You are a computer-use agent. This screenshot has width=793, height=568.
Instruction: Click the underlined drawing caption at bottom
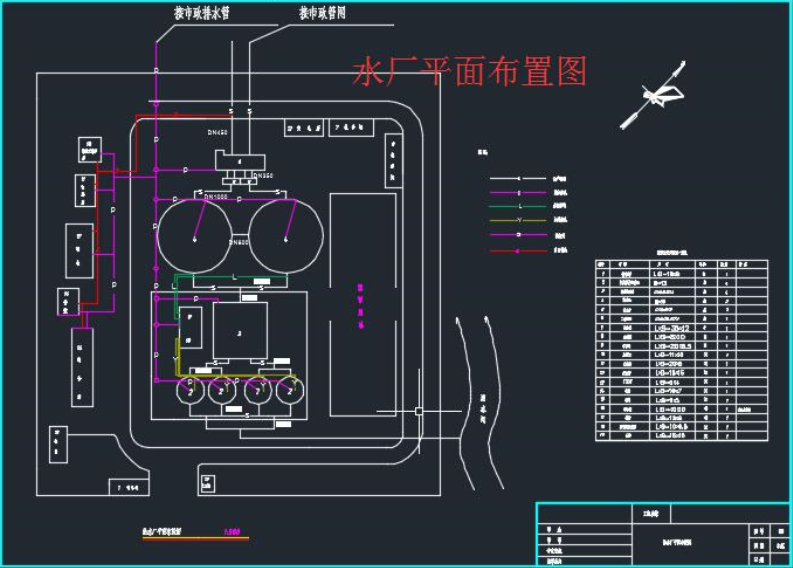point(162,532)
